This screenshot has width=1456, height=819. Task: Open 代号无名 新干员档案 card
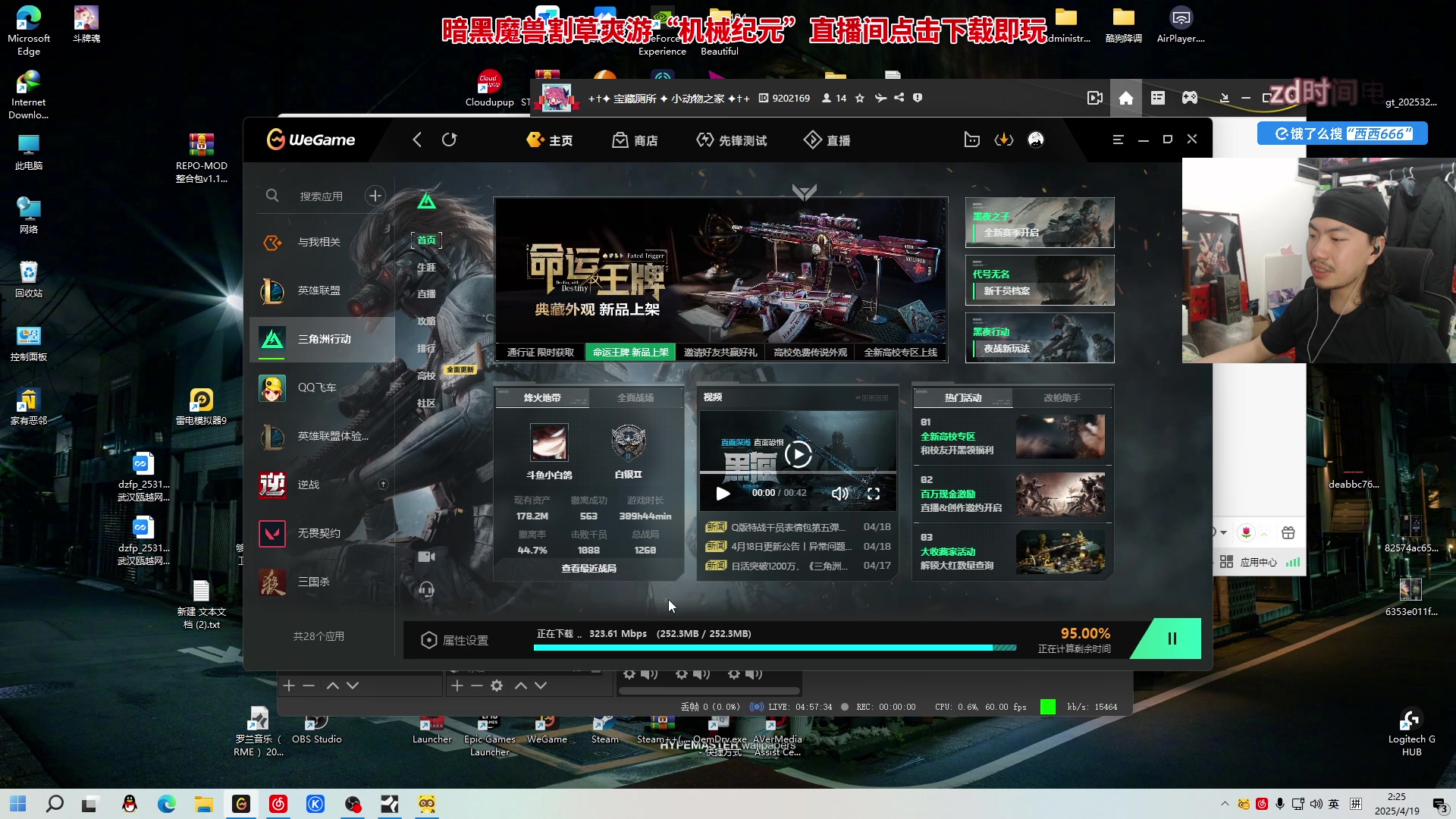coord(1040,281)
